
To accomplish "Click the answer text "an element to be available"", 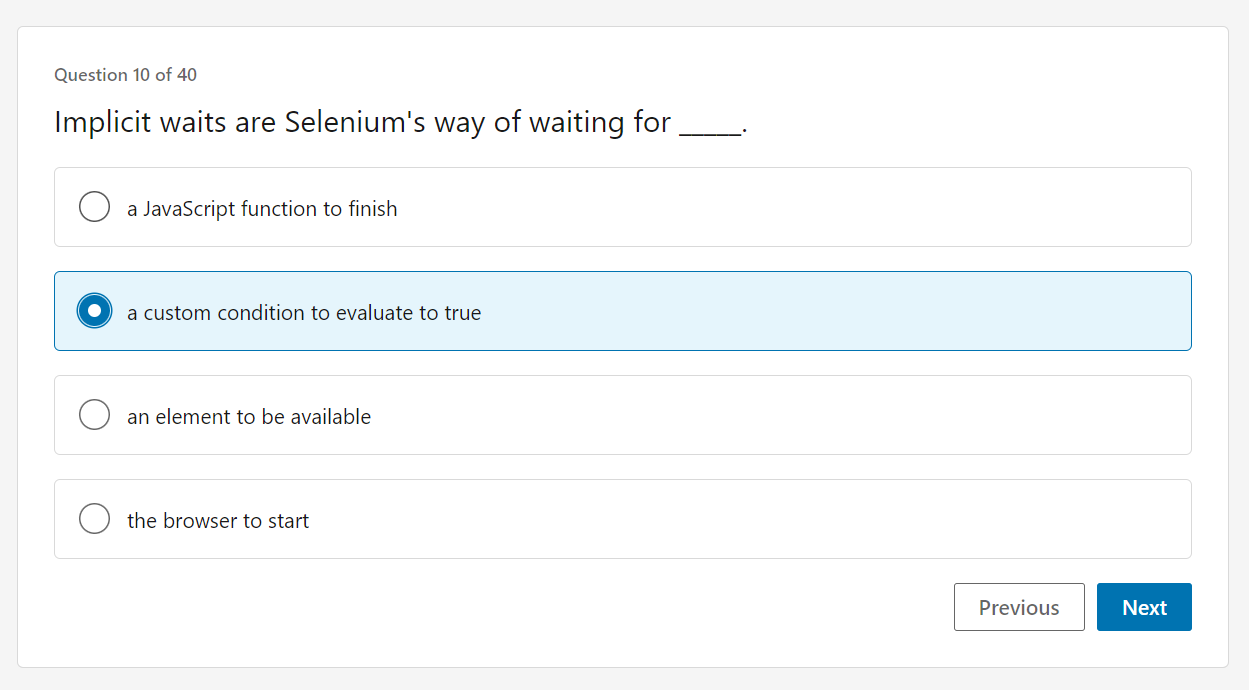I will (x=248, y=416).
